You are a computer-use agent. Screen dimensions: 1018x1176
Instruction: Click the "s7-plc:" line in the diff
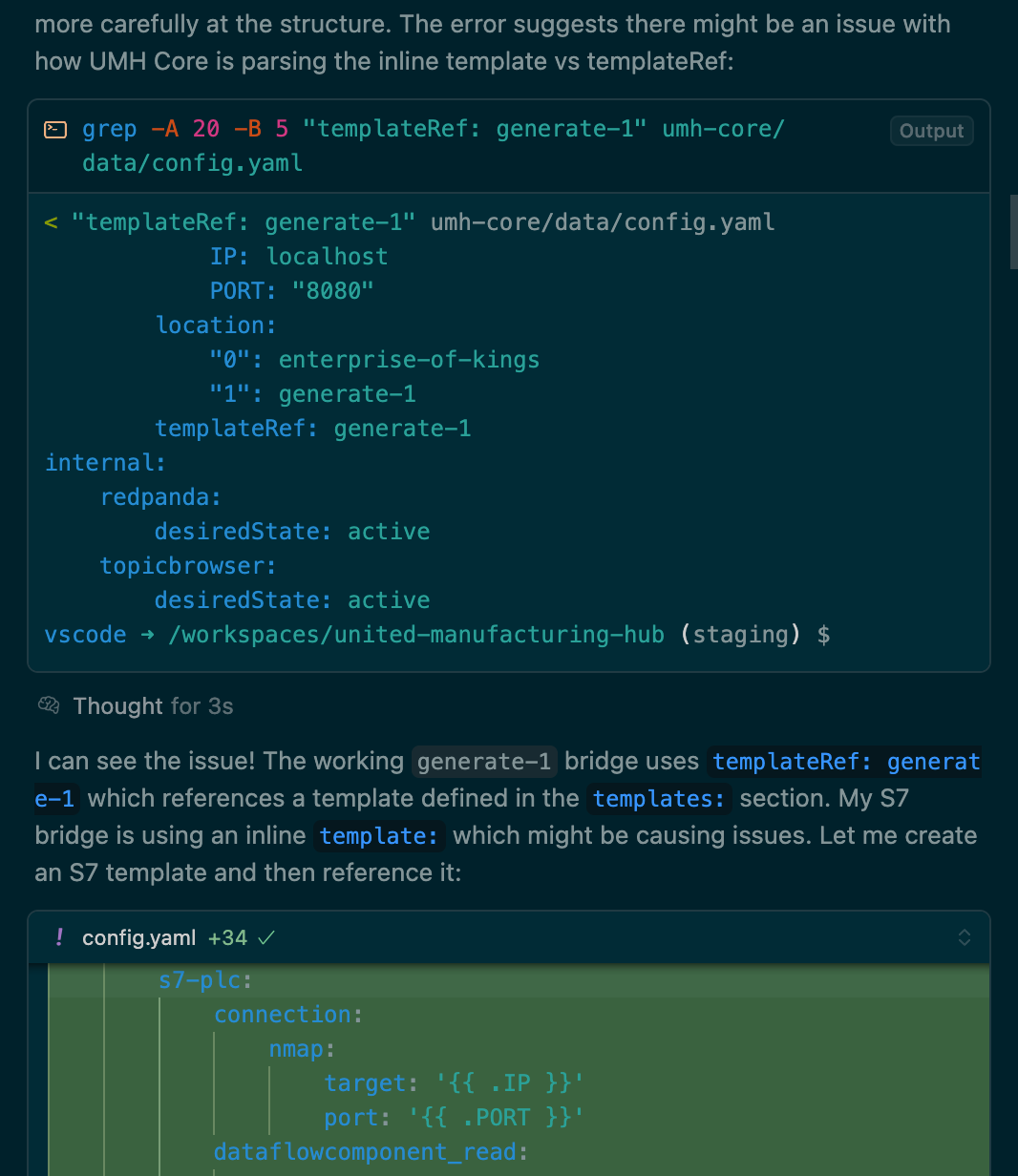pyautogui.click(x=205, y=980)
